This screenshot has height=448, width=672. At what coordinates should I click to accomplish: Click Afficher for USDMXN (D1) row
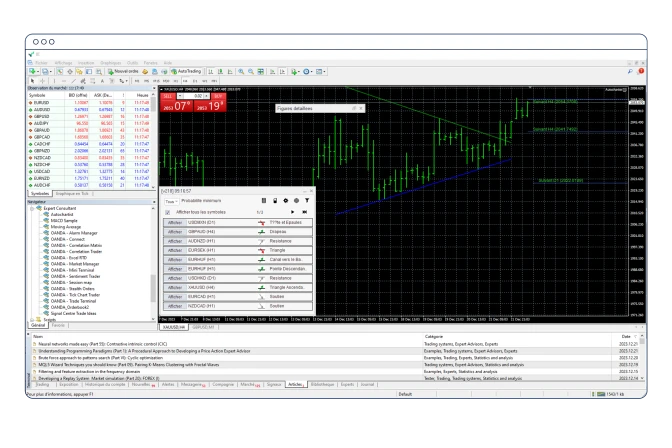[x=175, y=222]
